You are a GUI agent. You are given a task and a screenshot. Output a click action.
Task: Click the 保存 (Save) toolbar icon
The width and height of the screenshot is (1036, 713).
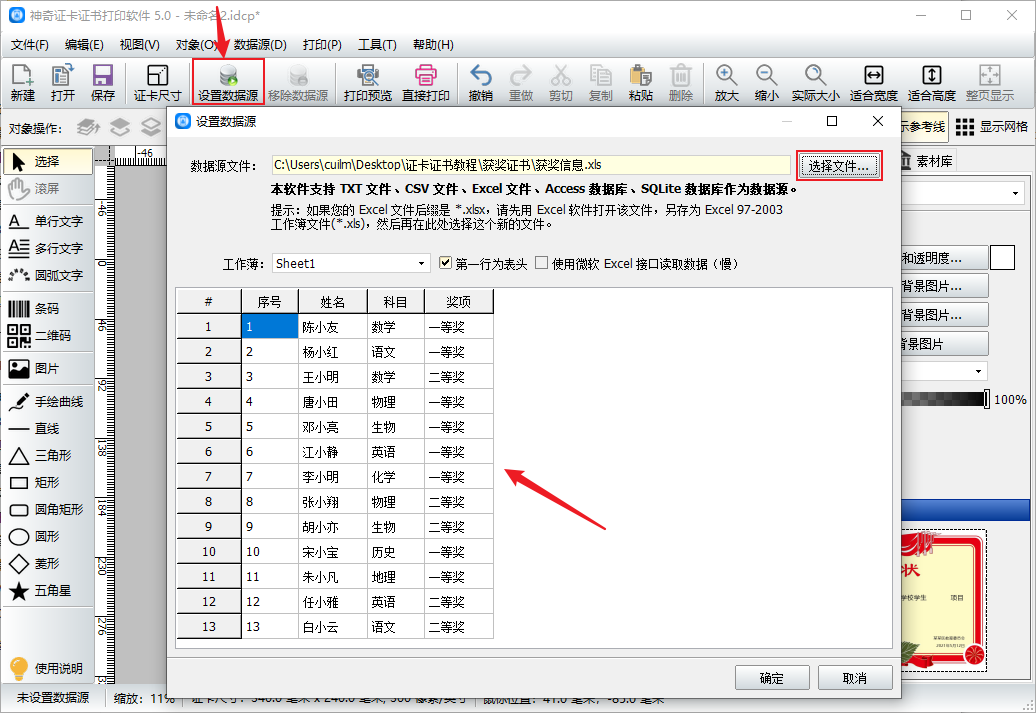click(102, 83)
